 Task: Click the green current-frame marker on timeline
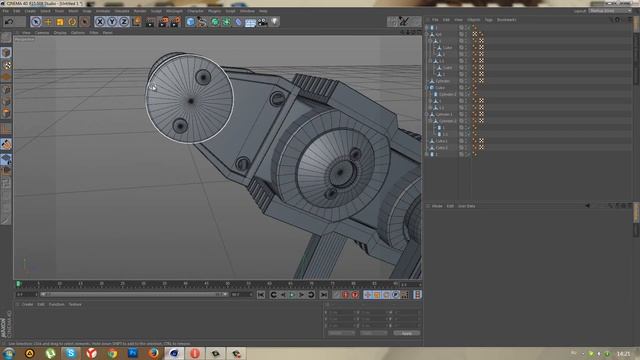click(x=18, y=284)
